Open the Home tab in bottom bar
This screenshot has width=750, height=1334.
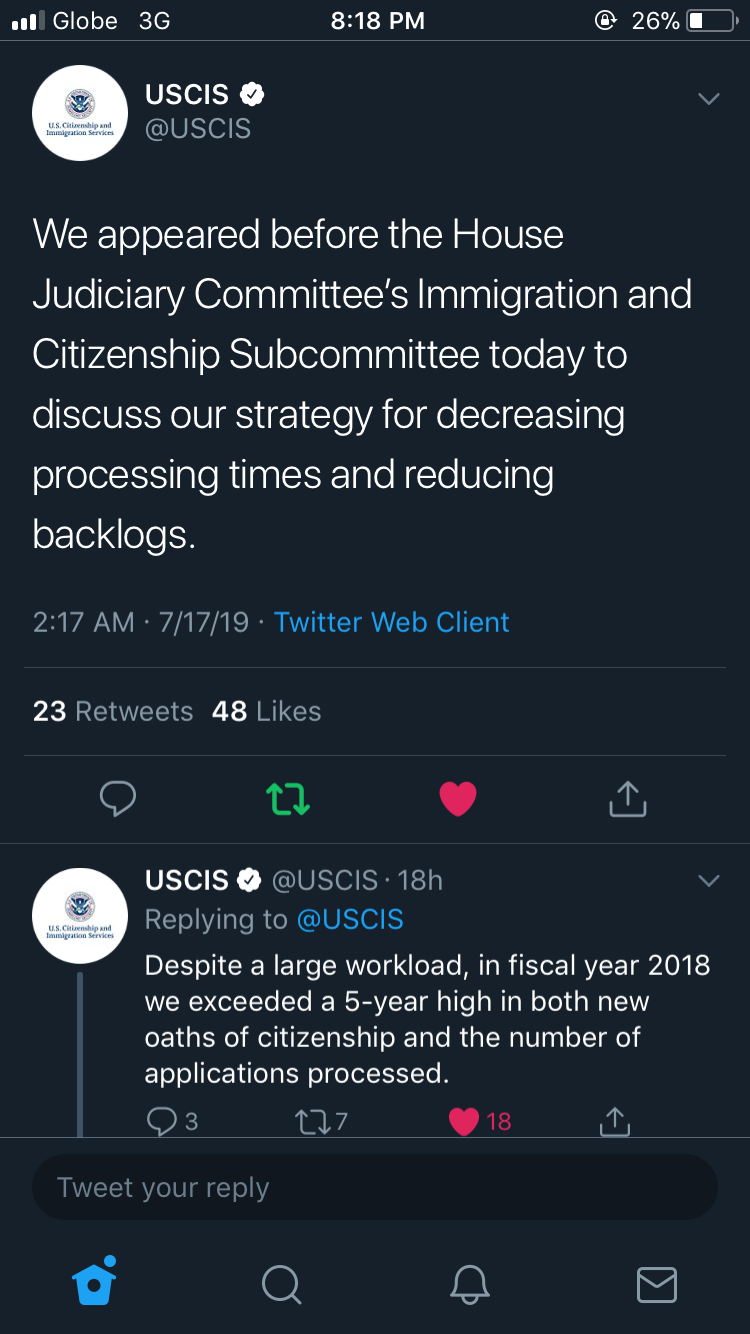[95, 1281]
